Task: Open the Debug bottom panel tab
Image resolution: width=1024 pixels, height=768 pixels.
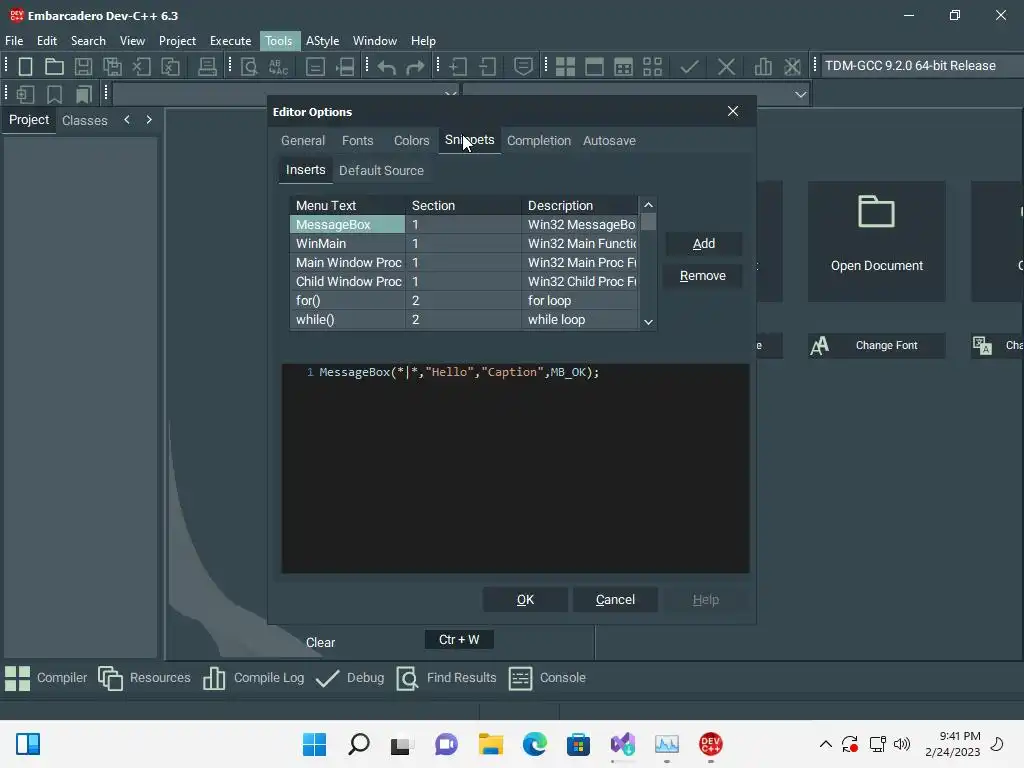Action: [x=350, y=678]
